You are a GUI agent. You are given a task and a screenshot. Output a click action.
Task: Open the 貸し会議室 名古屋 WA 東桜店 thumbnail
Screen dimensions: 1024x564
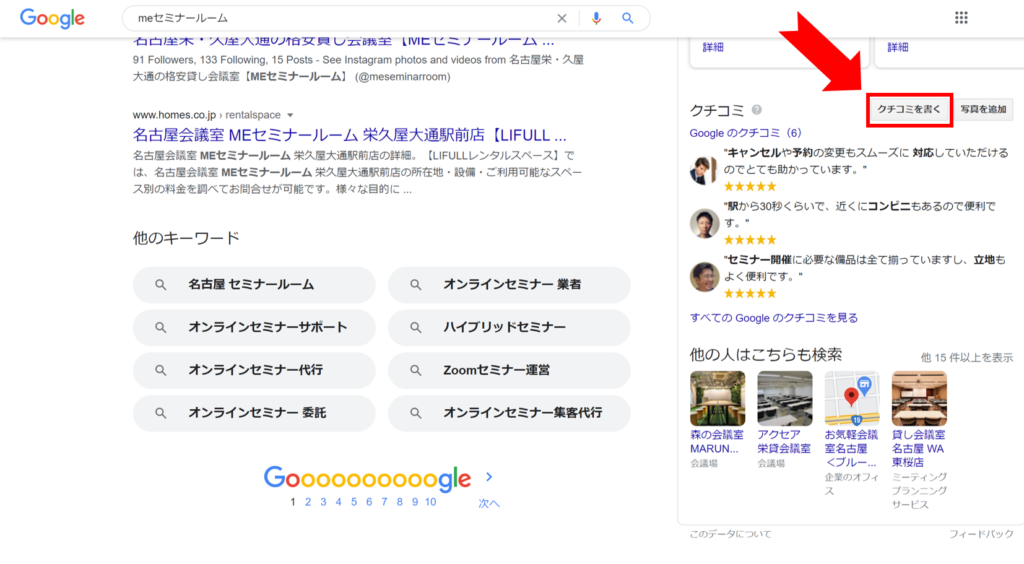click(x=919, y=398)
